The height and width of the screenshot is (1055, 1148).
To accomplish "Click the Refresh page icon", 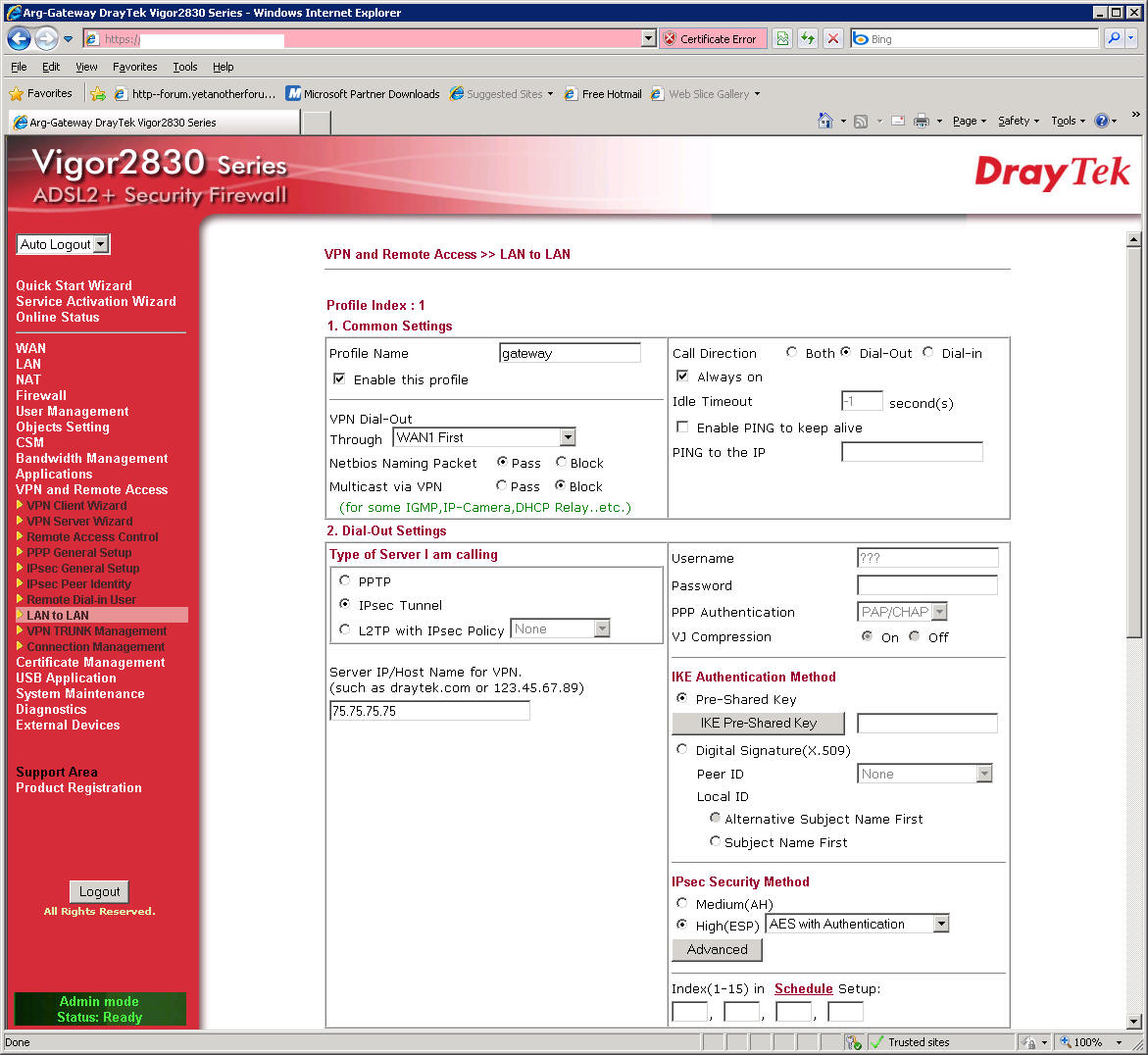I will [808, 39].
